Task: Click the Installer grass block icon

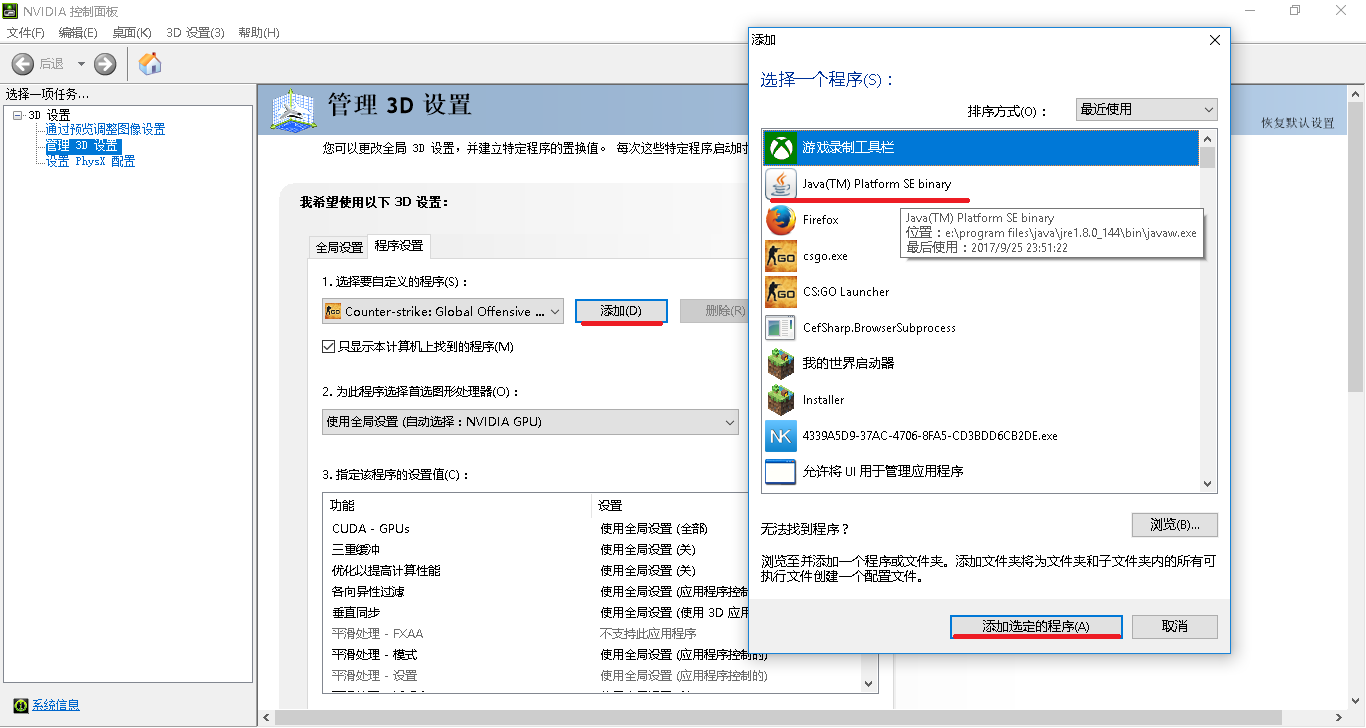Action: coord(780,400)
